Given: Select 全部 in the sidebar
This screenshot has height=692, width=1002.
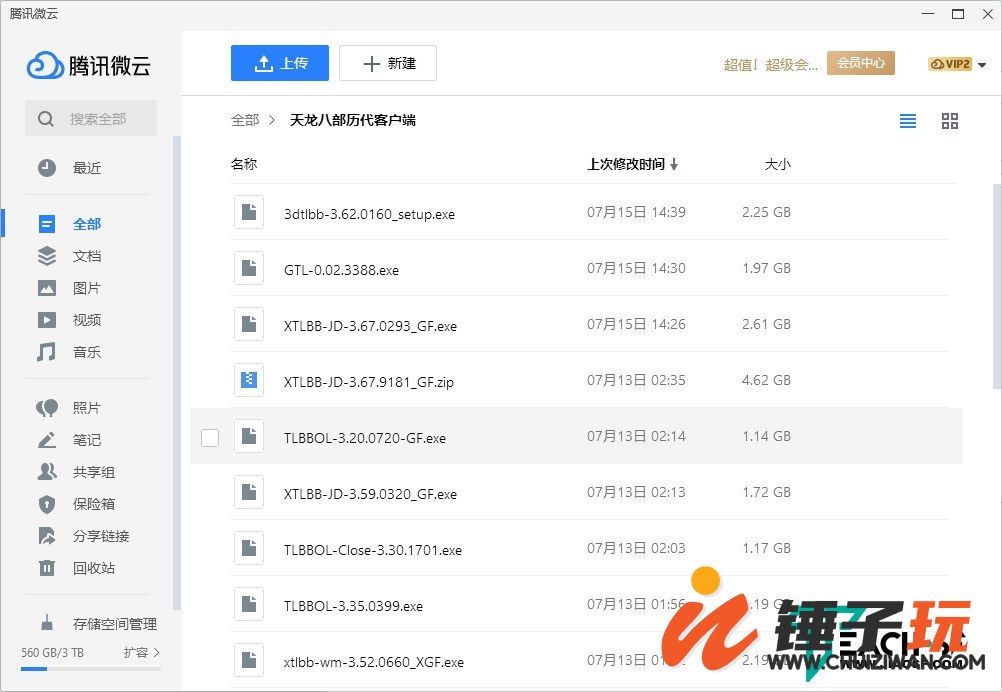Looking at the screenshot, I should 86,224.
